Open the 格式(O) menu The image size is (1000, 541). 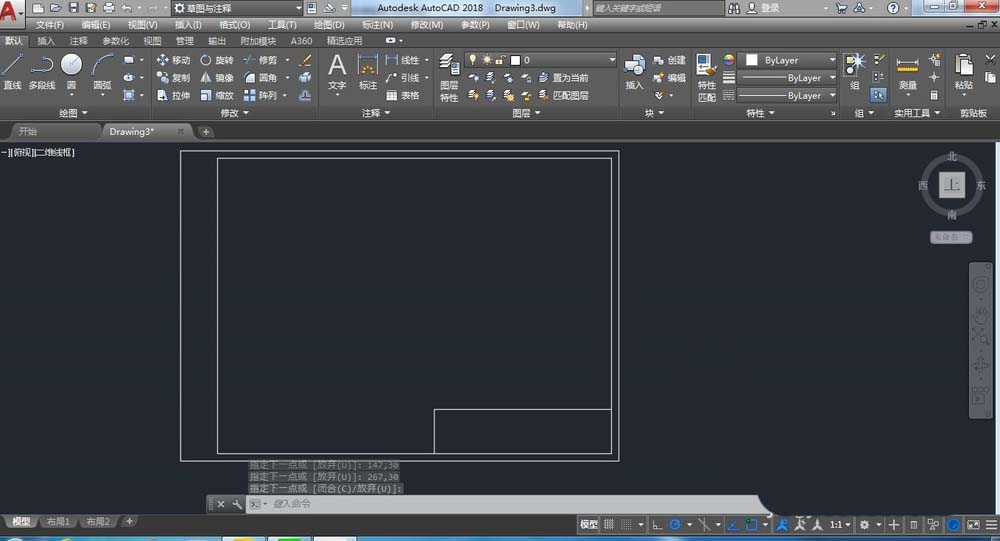[x=235, y=24]
